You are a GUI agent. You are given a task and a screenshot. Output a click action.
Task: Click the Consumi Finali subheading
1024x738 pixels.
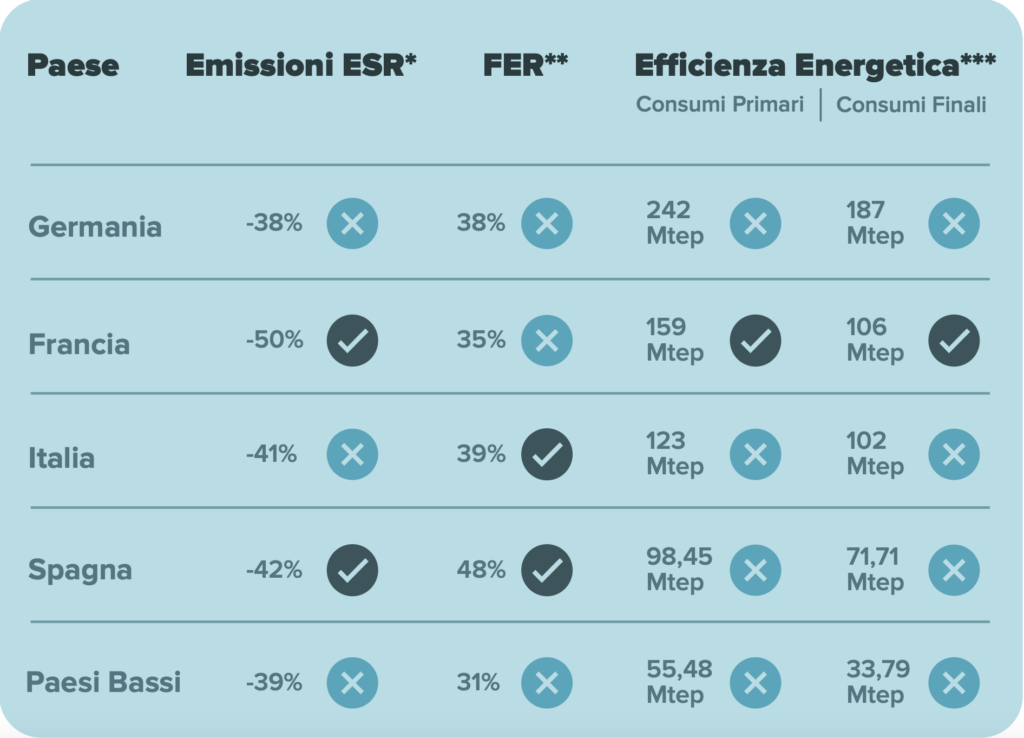[x=911, y=105]
